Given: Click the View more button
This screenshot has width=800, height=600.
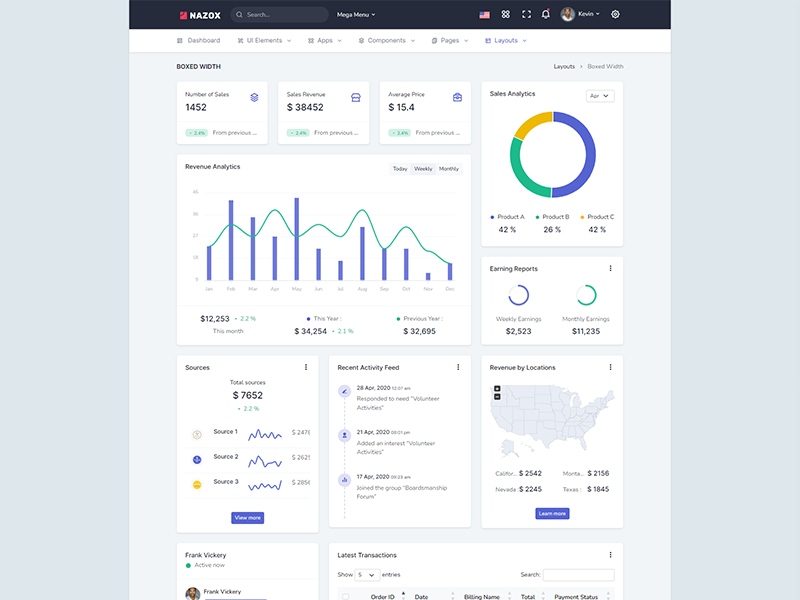Looking at the screenshot, I should click(247, 517).
